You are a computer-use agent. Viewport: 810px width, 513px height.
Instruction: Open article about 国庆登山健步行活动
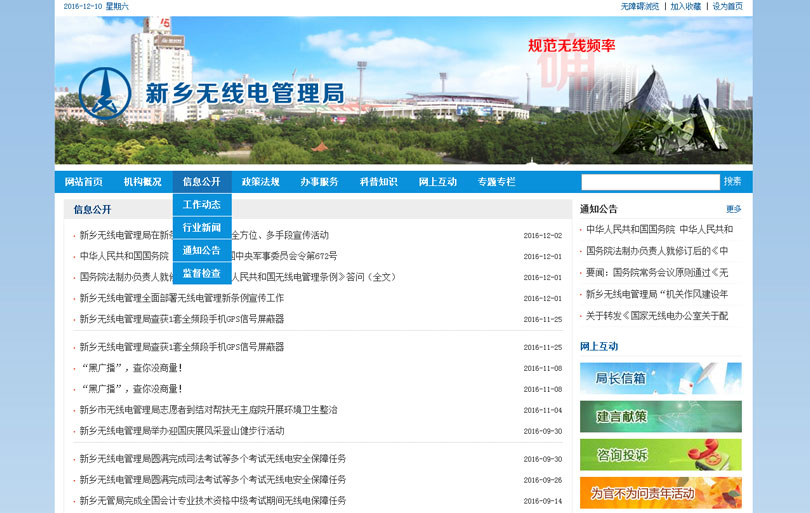[x=182, y=431]
